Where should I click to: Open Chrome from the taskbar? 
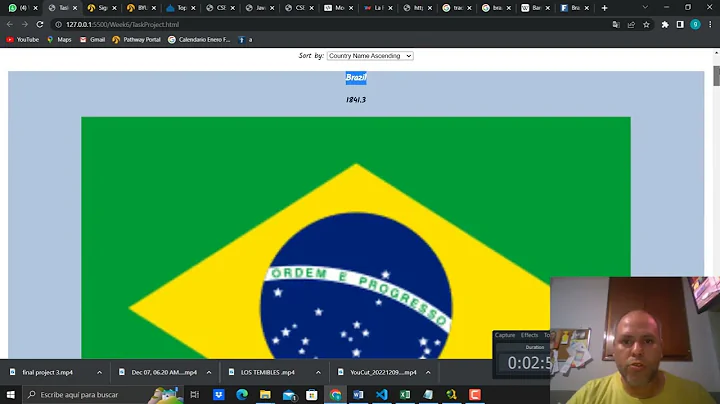[x=335, y=395]
